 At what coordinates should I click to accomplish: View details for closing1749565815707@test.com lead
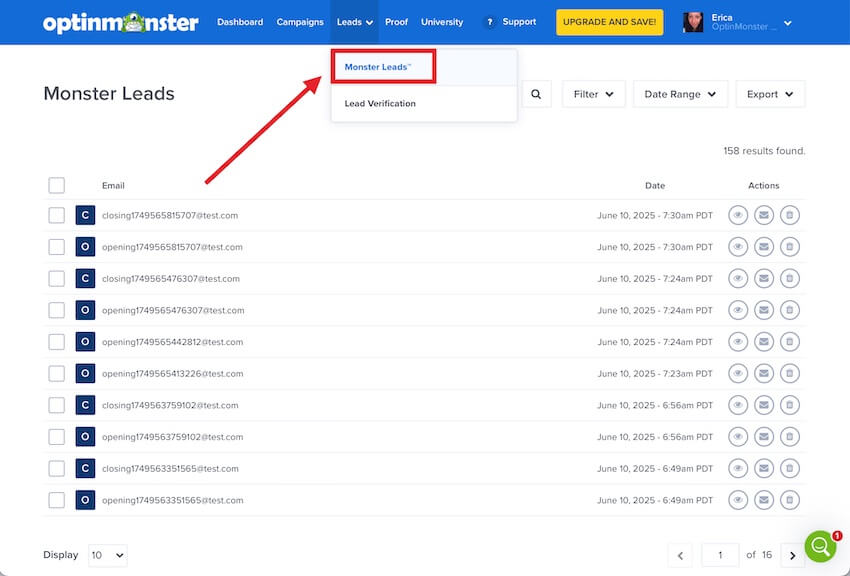click(x=738, y=215)
